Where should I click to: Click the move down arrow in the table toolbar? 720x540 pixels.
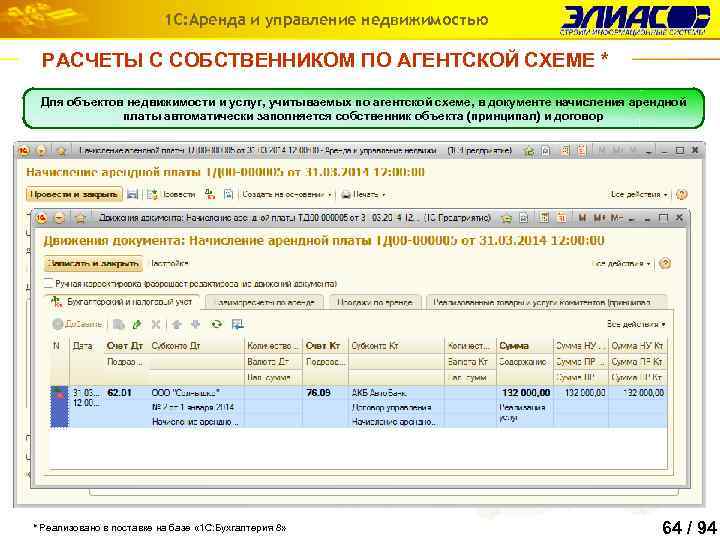[x=196, y=324]
